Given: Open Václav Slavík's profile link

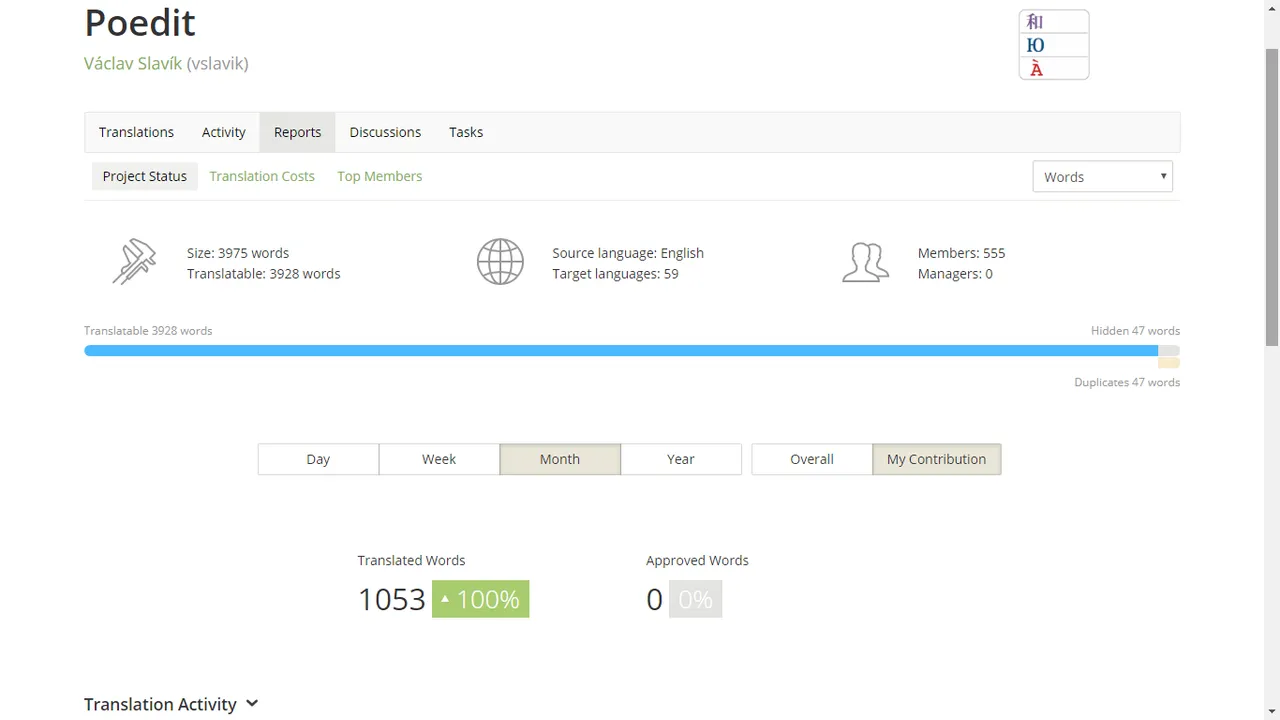Looking at the screenshot, I should point(133,63).
